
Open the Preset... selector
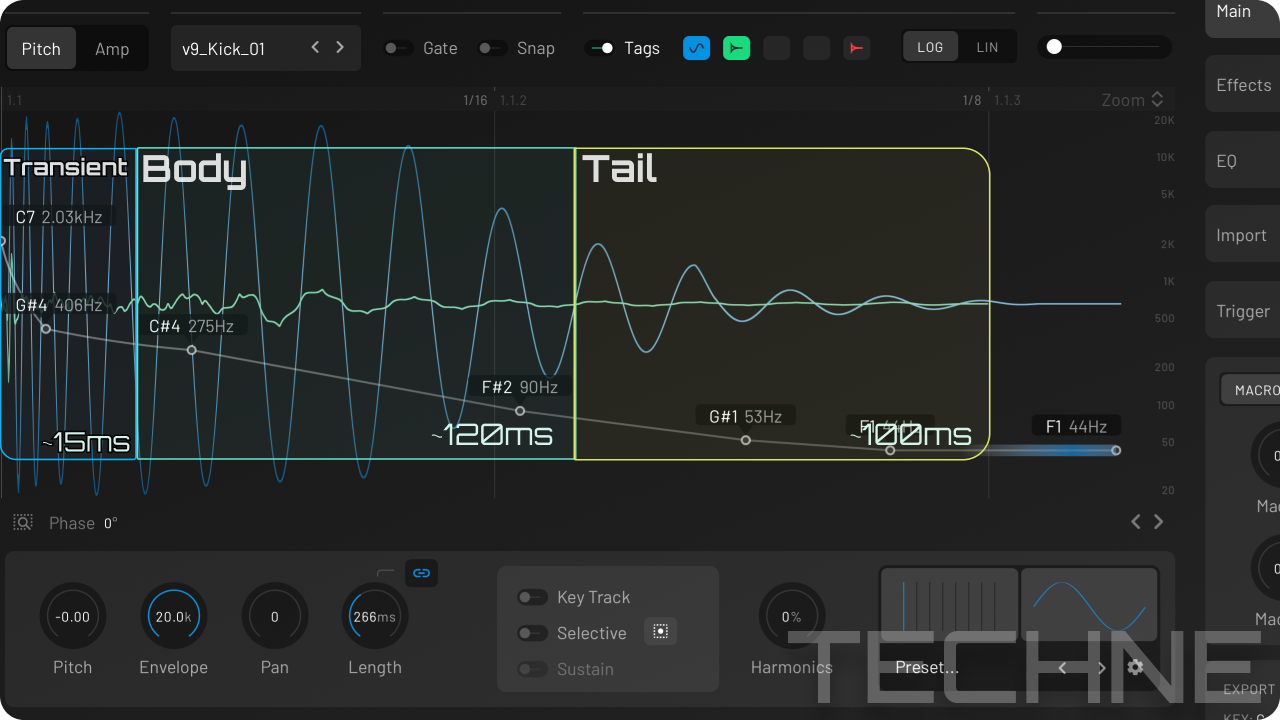[927, 668]
